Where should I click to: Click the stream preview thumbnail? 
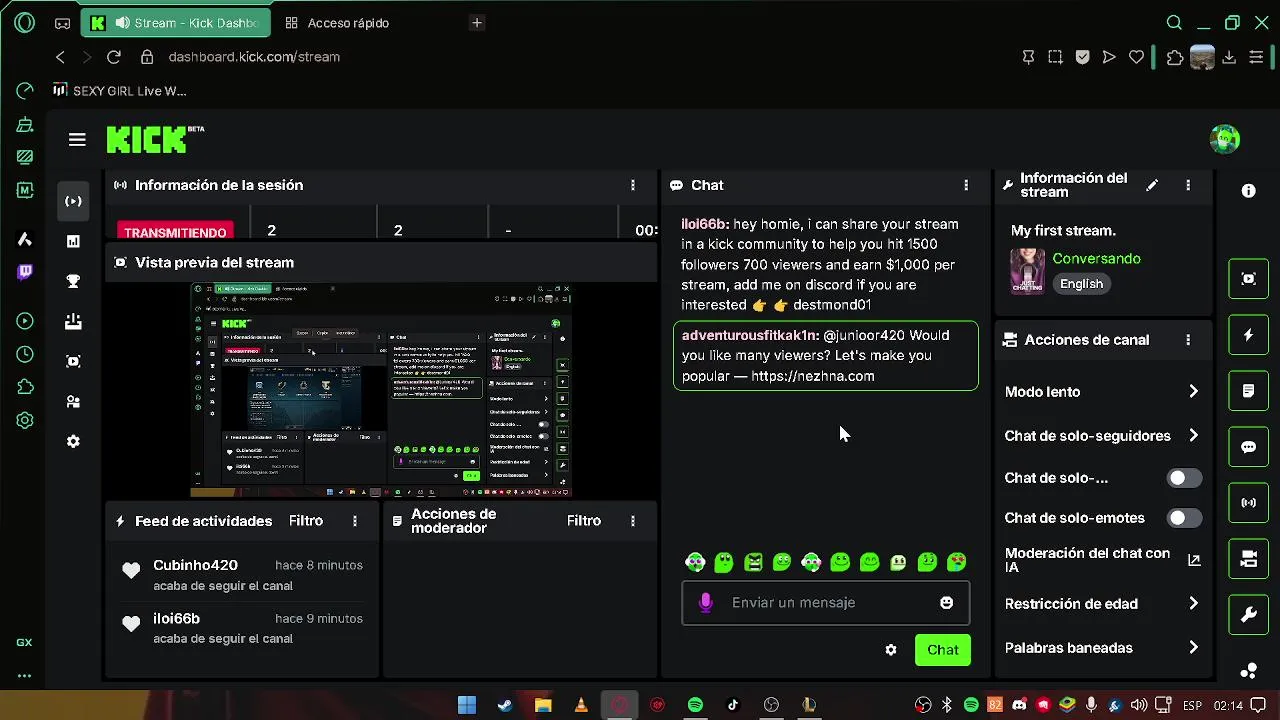[x=381, y=390]
